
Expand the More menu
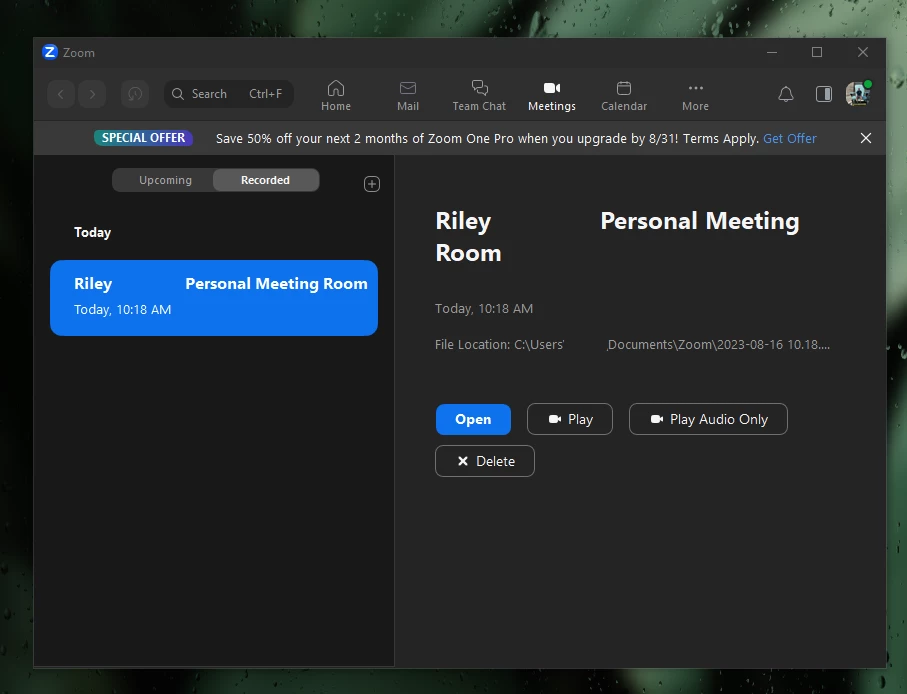pyautogui.click(x=695, y=95)
